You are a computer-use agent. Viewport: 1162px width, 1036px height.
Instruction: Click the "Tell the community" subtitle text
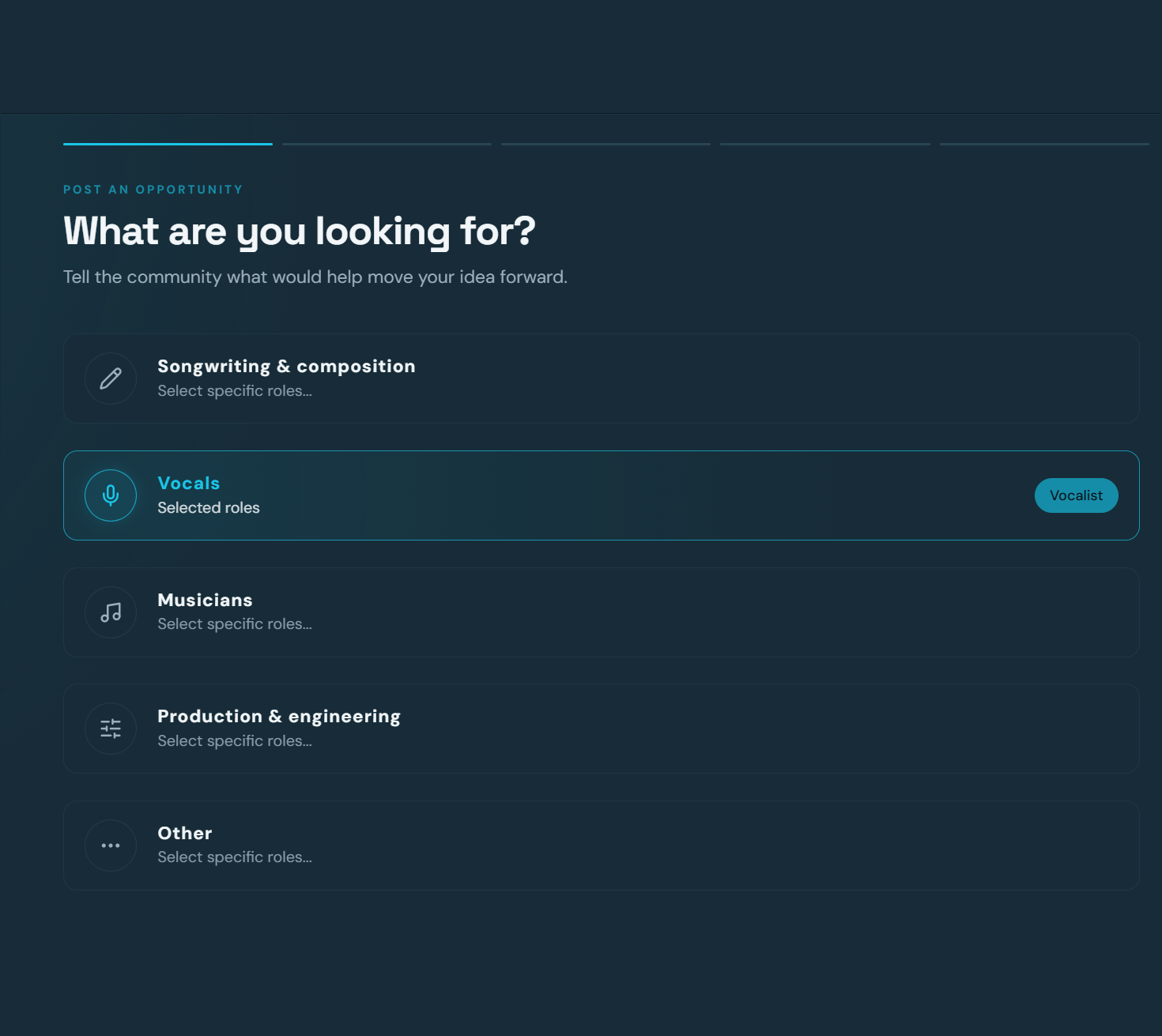[x=315, y=277]
